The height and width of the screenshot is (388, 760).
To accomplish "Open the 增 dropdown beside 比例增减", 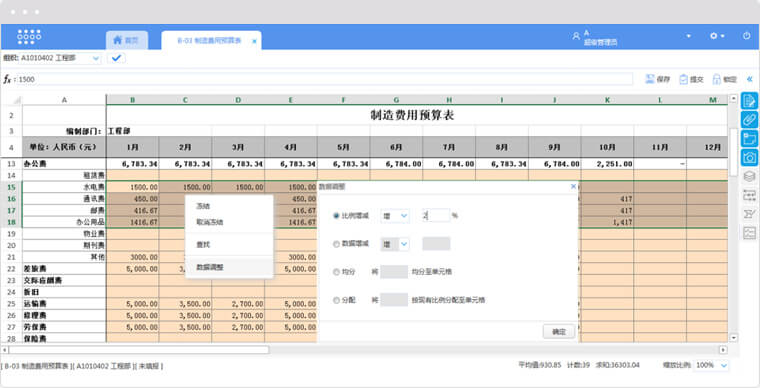I will (395, 216).
